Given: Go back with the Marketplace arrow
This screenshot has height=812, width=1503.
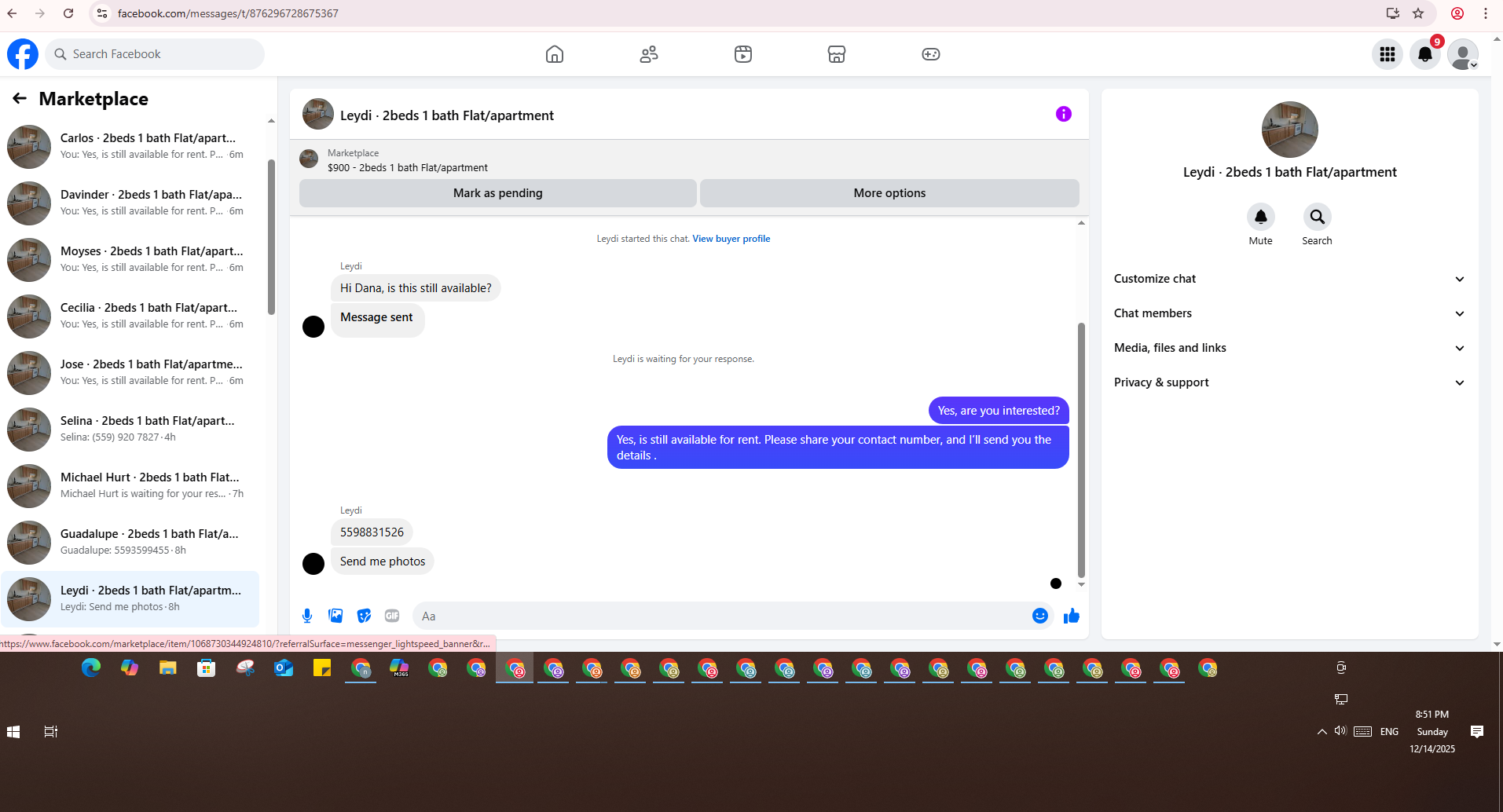Looking at the screenshot, I should 20,98.
